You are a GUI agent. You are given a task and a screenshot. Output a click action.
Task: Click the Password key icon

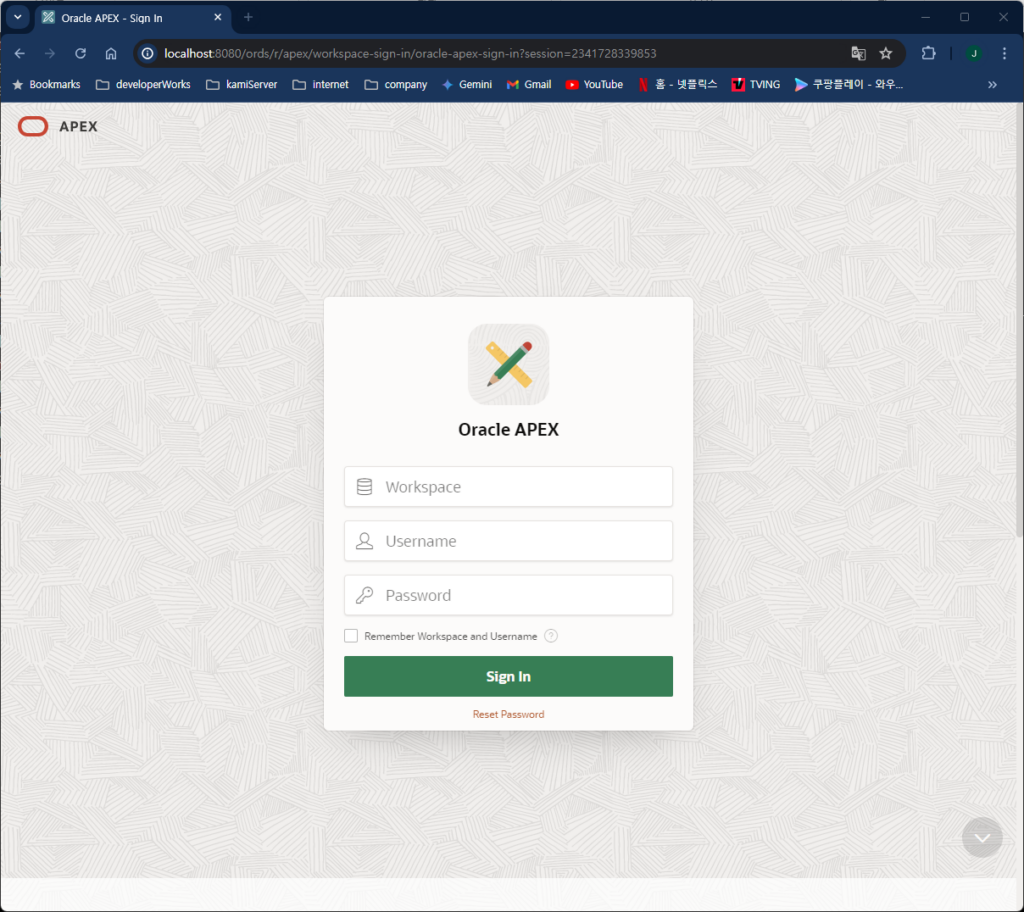click(x=364, y=595)
